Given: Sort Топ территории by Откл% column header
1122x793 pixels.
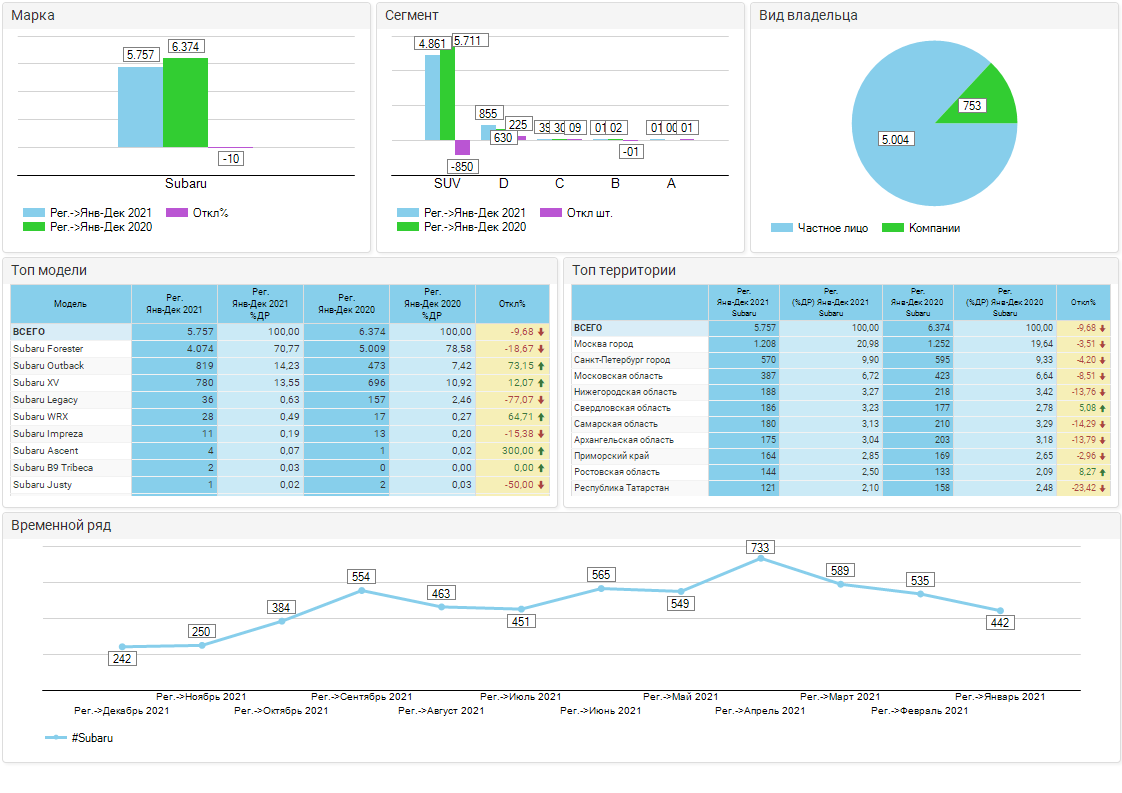Looking at the screenshot, I should click(1083, 303).
